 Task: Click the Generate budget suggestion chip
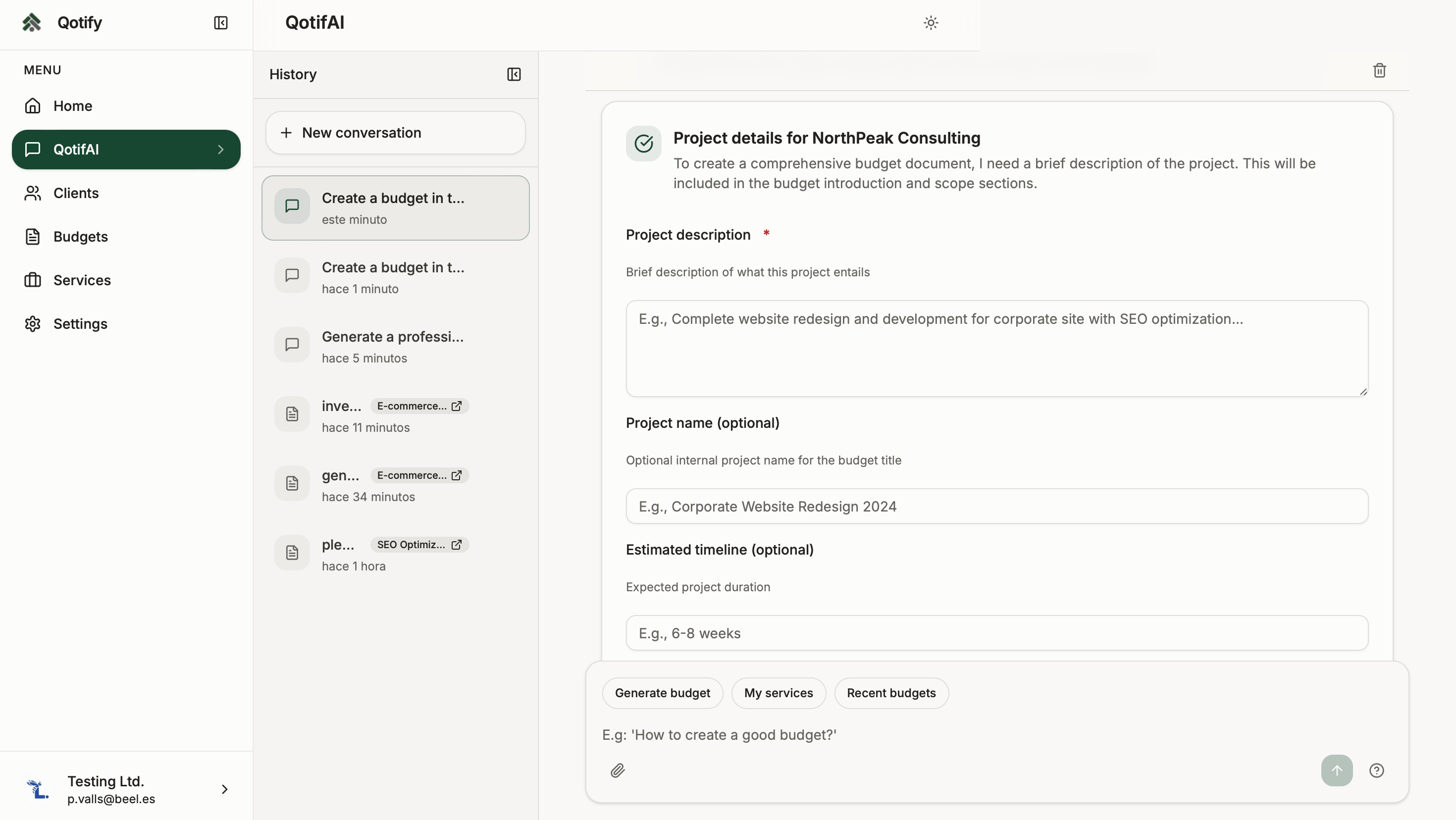(662, 693)
